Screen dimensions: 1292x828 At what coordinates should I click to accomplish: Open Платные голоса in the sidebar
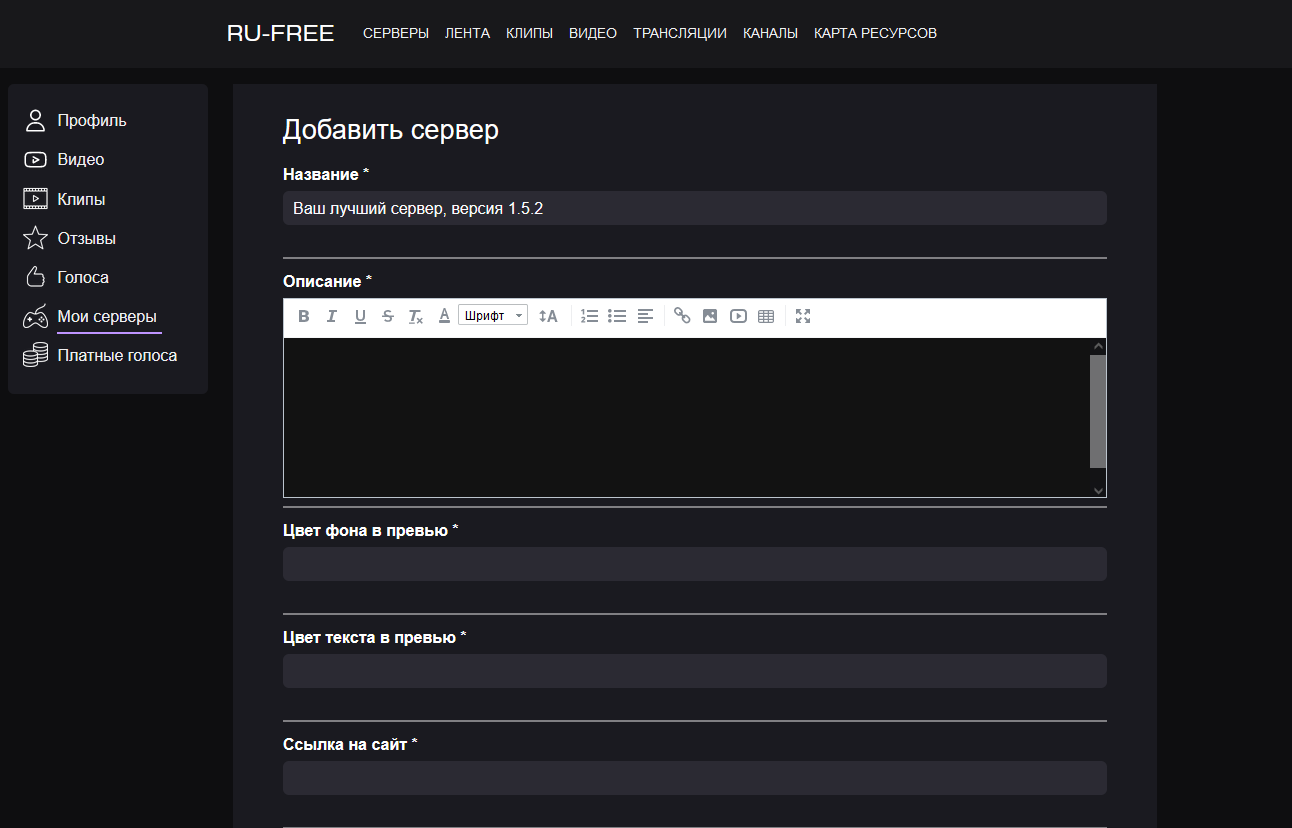click(117, 356)
